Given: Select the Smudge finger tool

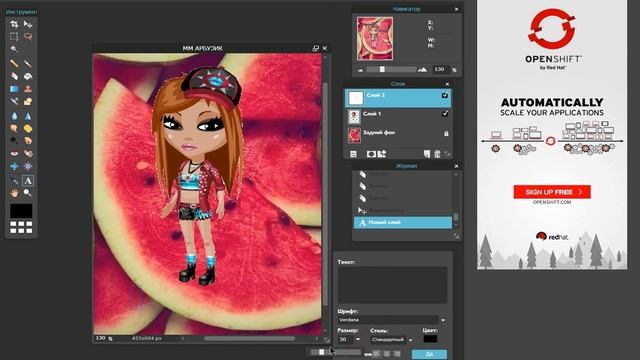Looking at the screenshot, I should [14, 129].
